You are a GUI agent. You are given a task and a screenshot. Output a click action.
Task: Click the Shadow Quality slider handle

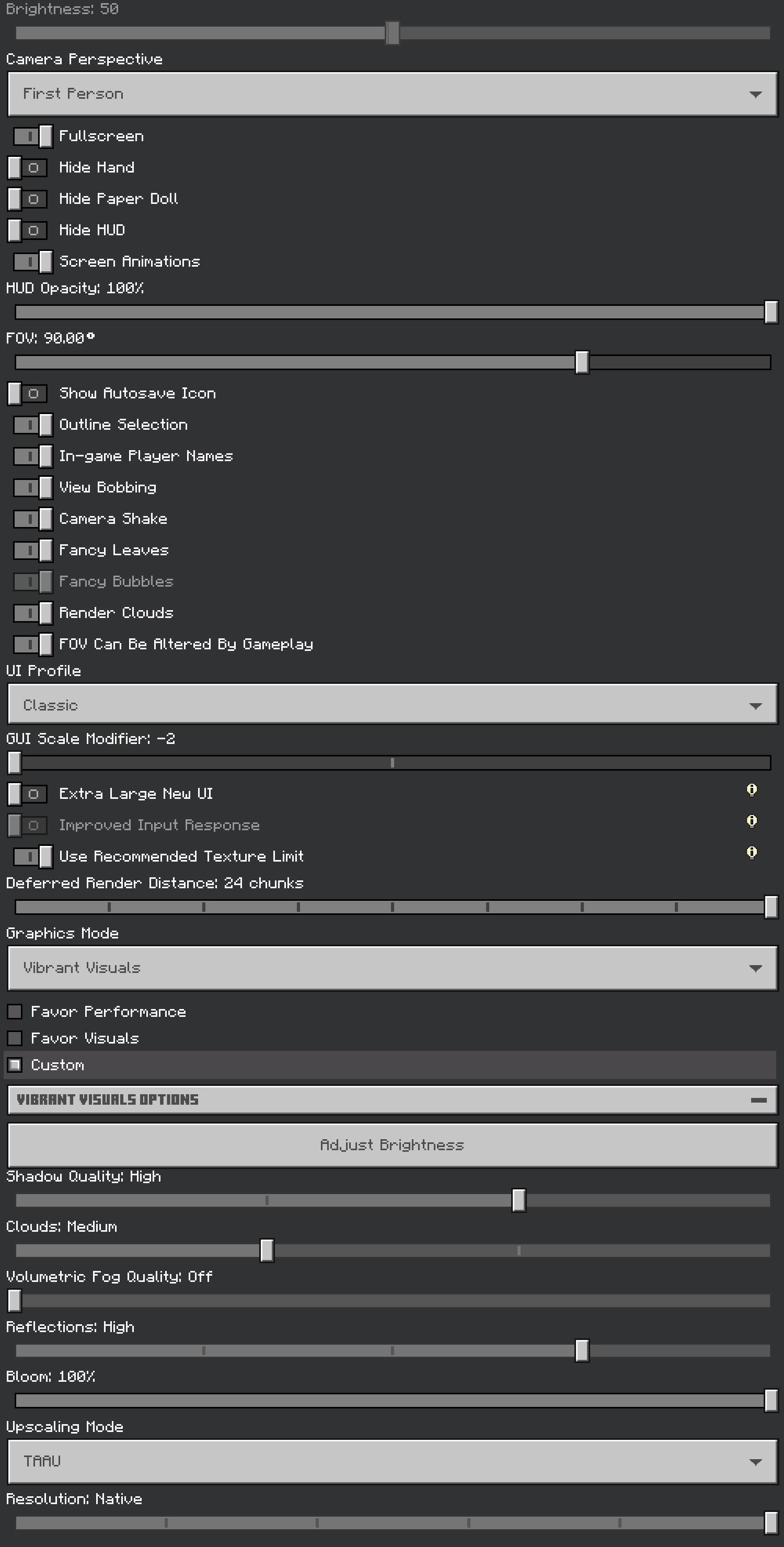click(518, 1200)
